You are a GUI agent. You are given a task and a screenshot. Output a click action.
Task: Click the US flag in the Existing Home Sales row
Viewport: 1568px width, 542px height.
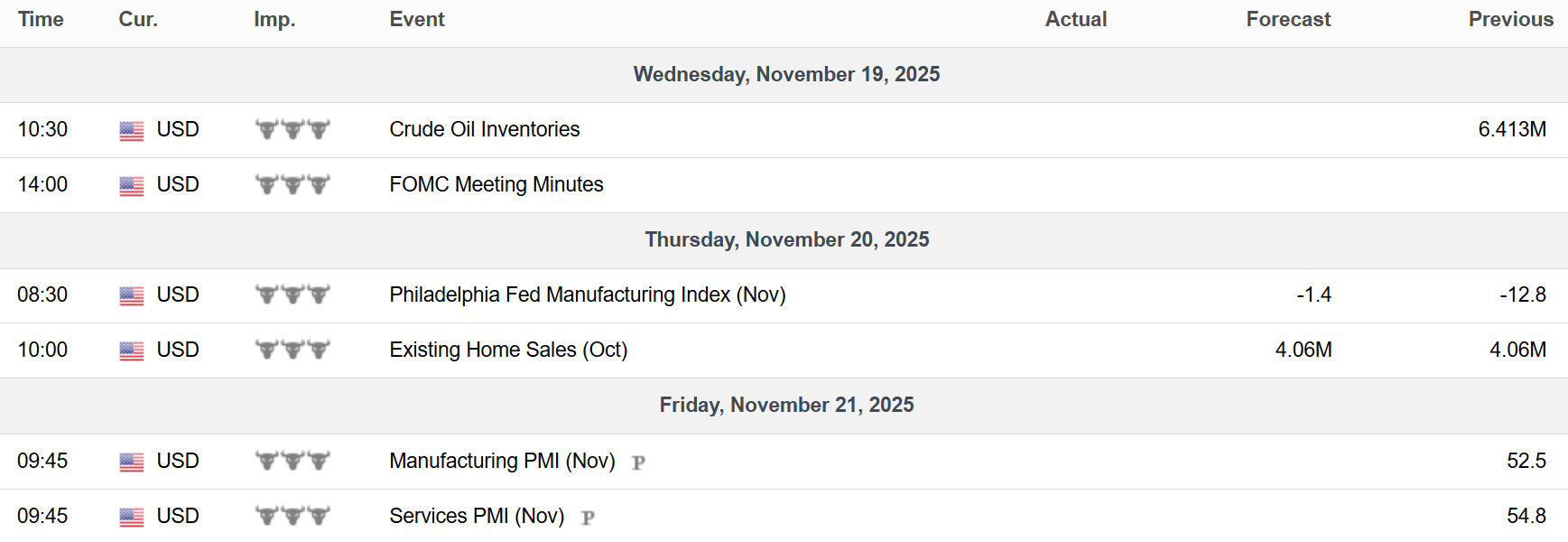coord(132,351)
